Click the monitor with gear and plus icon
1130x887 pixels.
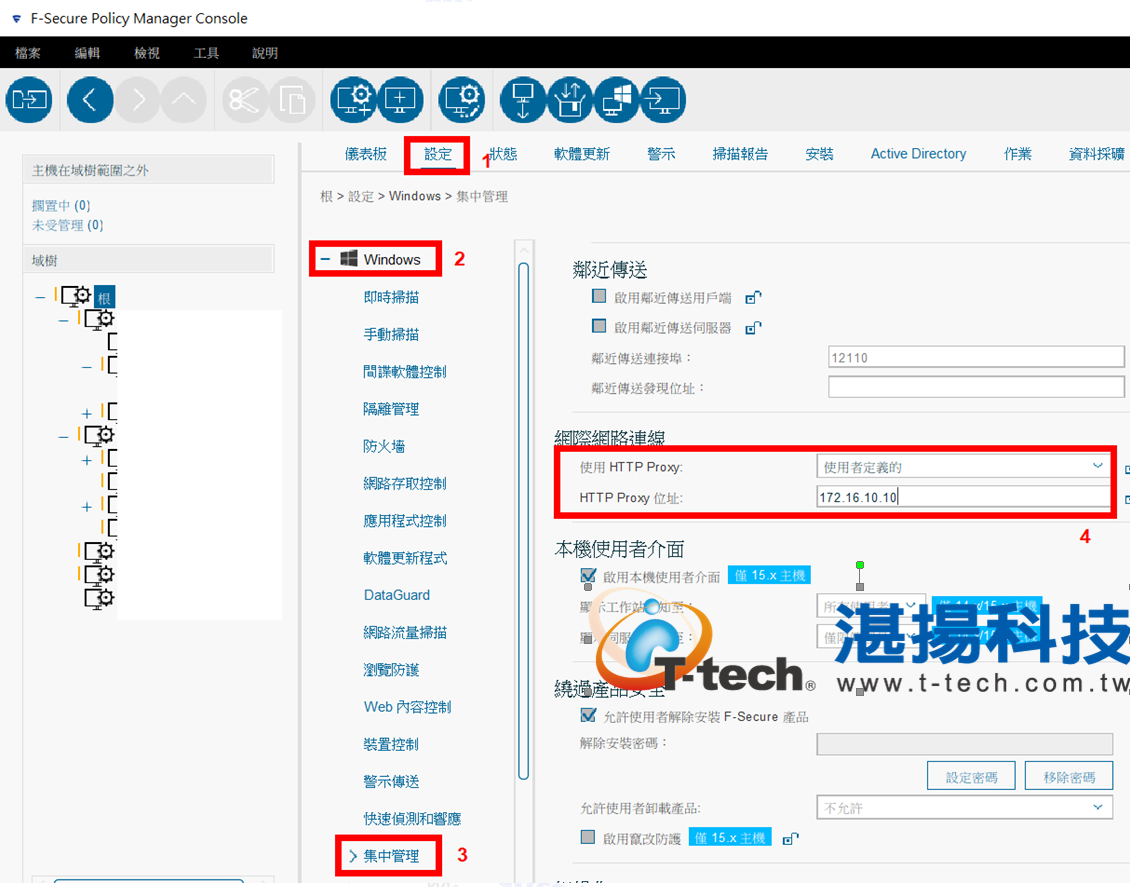(x=353, y=99)
